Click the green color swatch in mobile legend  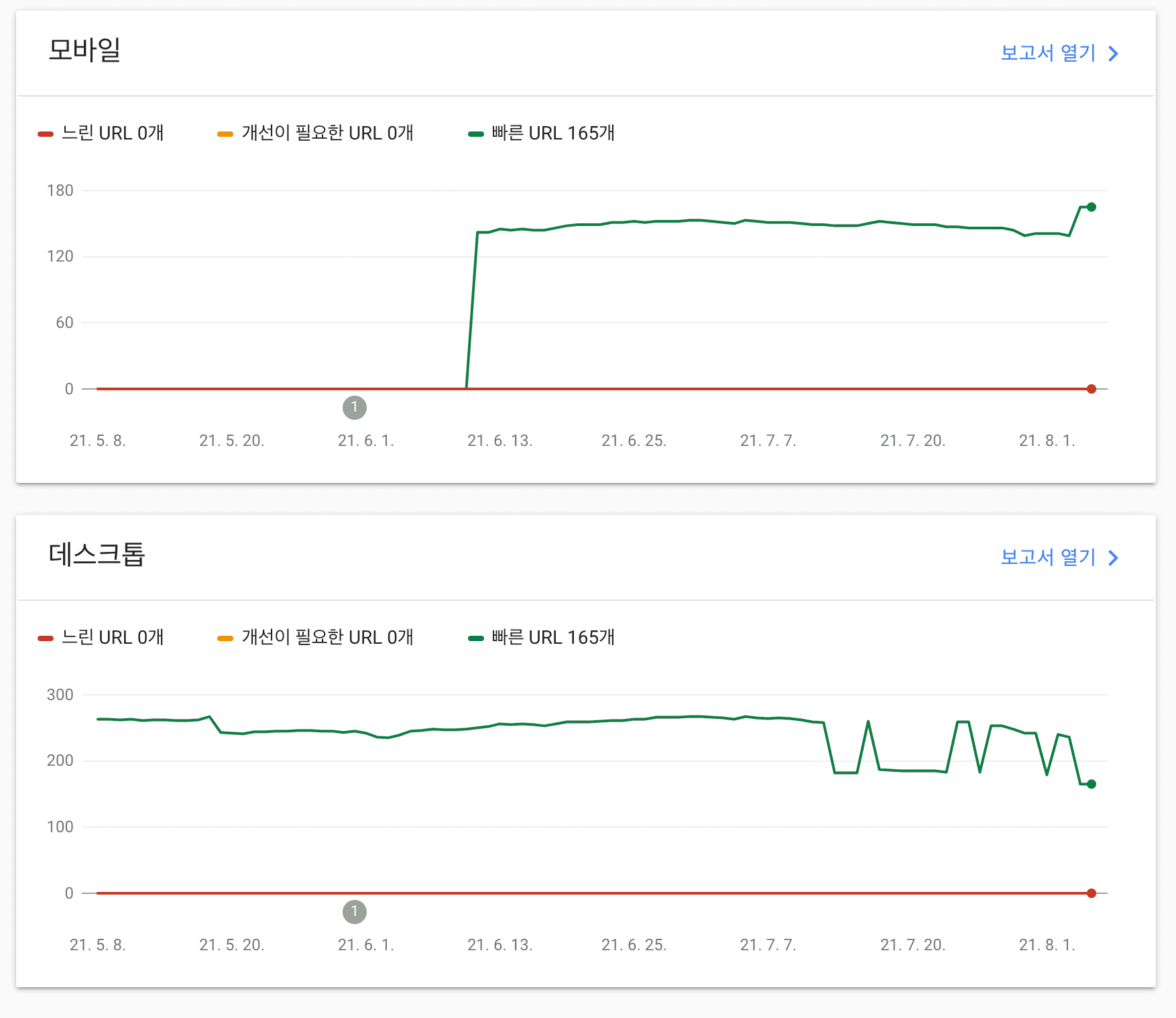[476, 134]
